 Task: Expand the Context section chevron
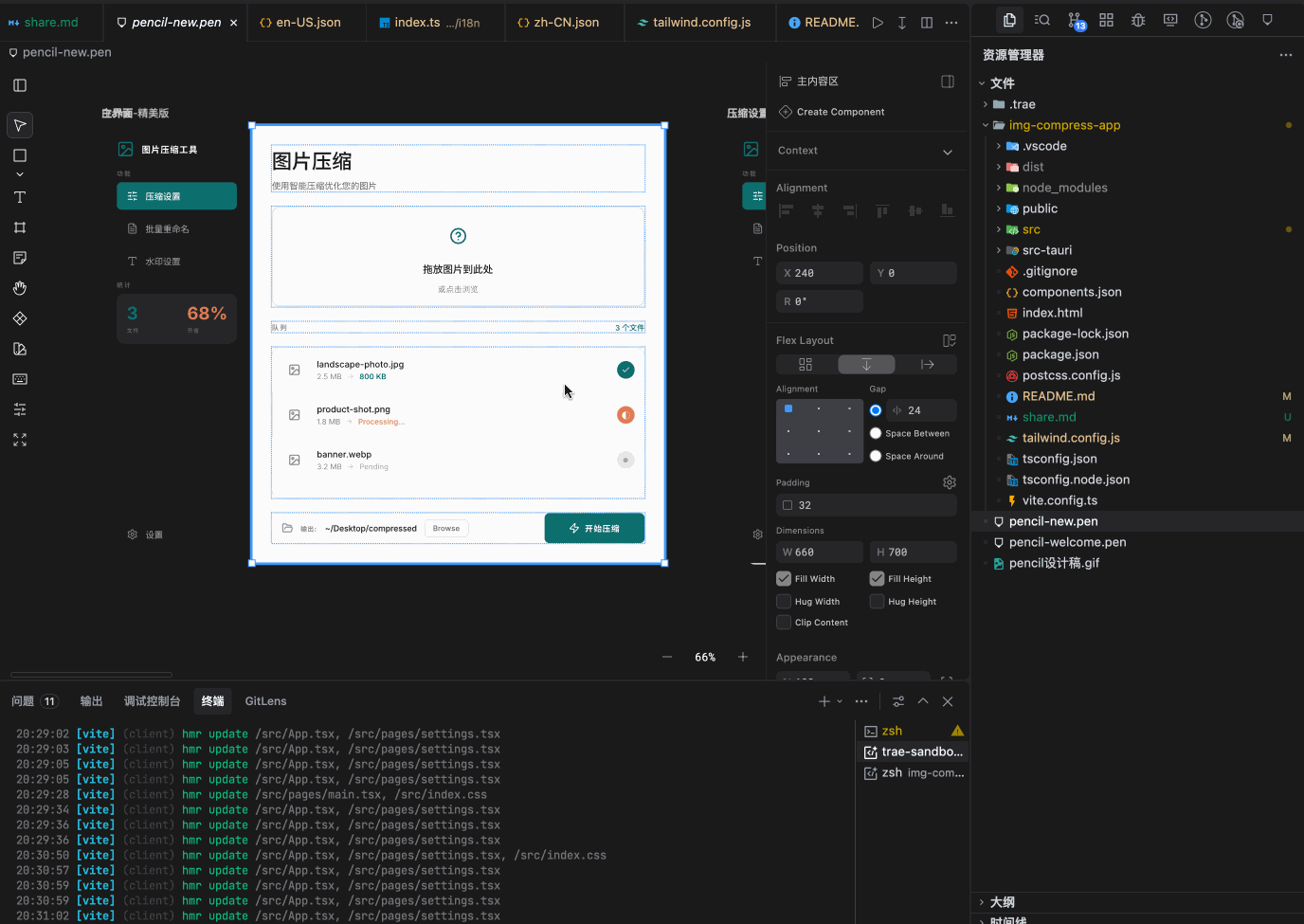[x=948, y=152]
